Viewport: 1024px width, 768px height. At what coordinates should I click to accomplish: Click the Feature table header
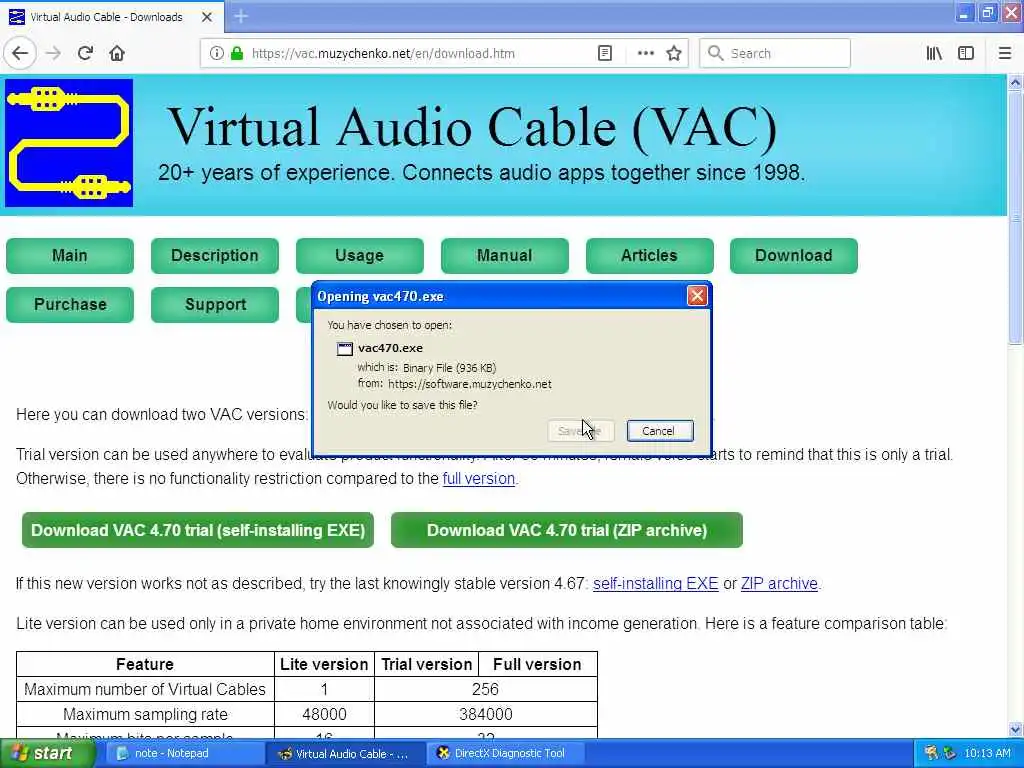click(x=145, y=664)
